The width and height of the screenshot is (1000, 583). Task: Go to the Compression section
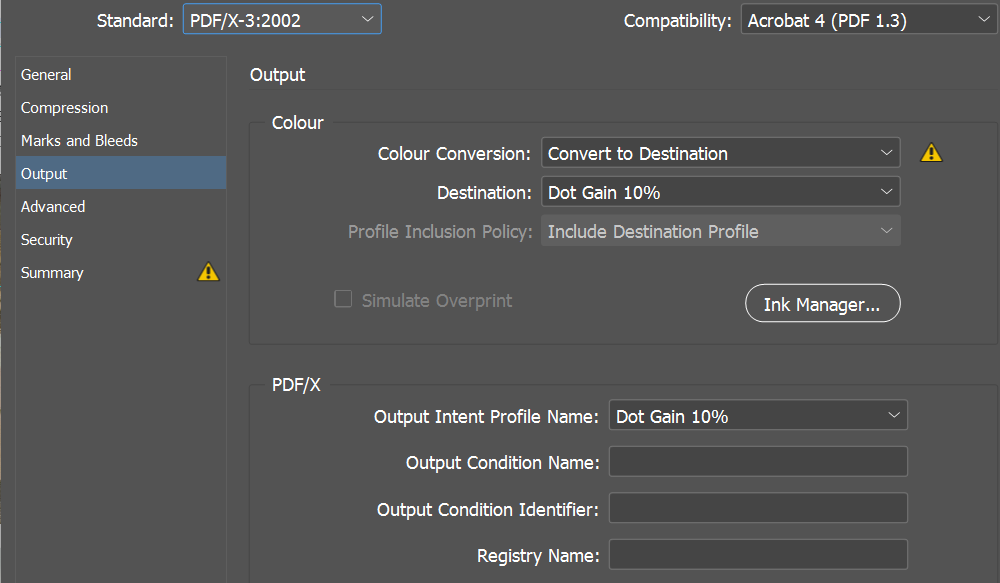[x=64, y=108]
